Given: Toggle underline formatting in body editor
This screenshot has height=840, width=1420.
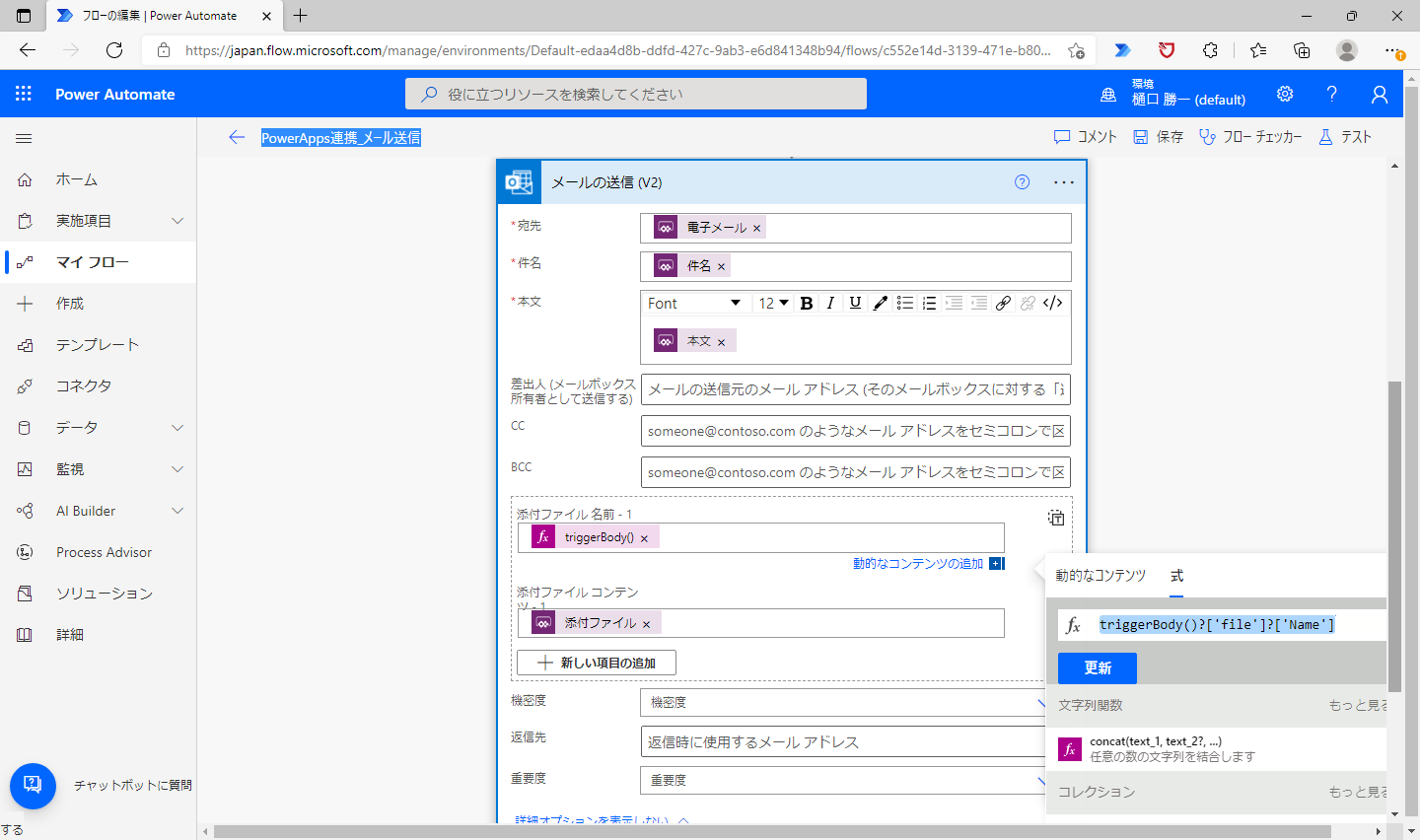Looking at the screenshot, I should [x=855, y=303].
